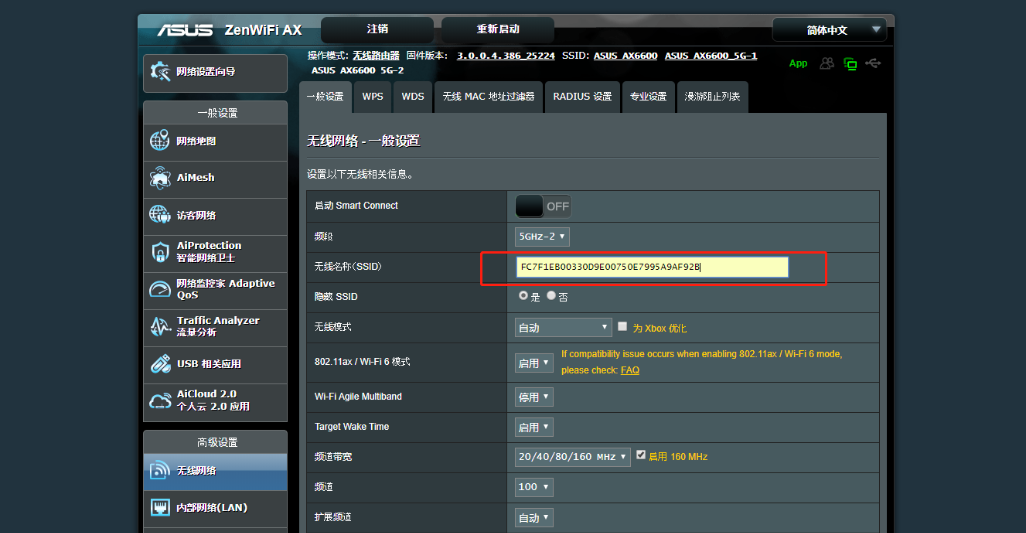The width and height of the screenshot is (1026, 533).
Task: Open the channel dropdown showing 100
Action: click(534, 487)
